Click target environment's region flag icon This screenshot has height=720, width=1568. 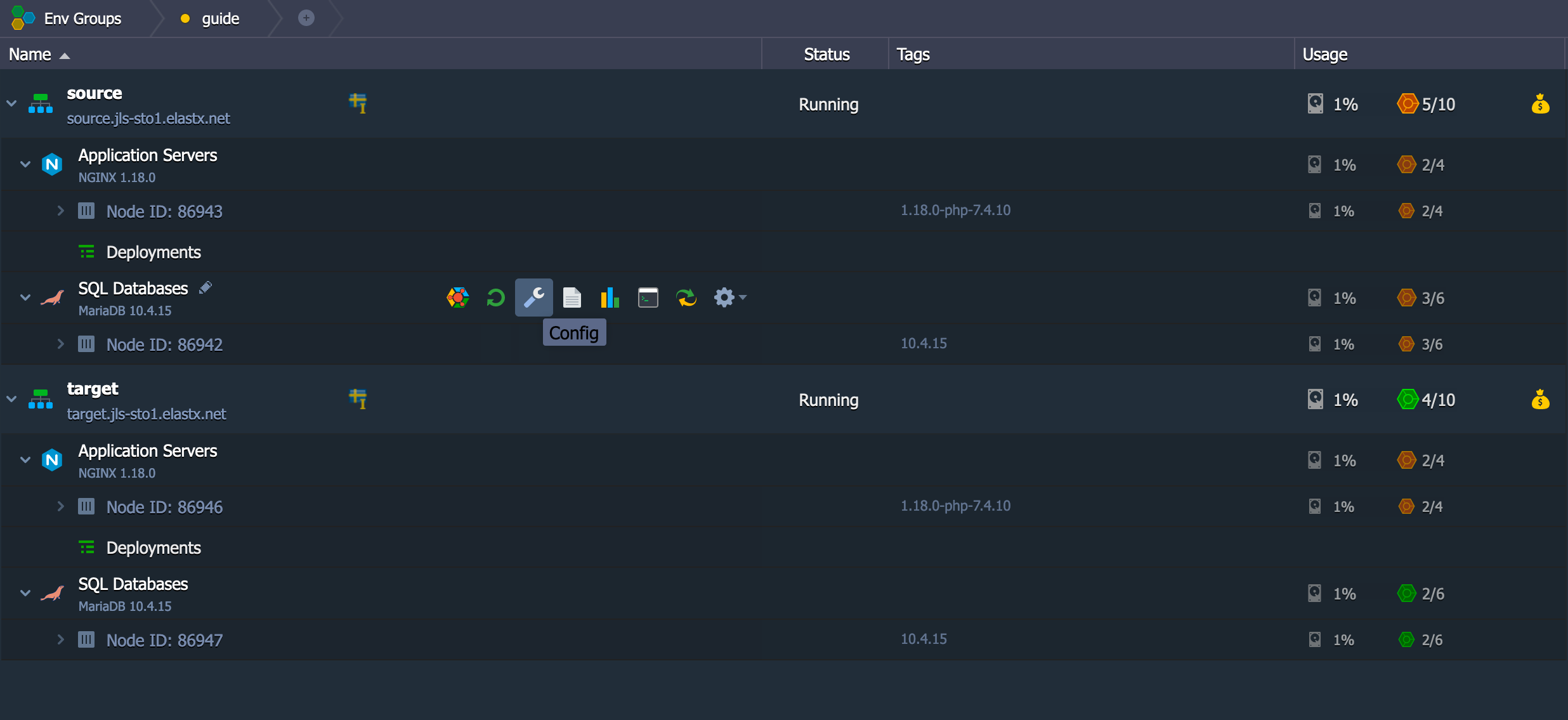358,399
